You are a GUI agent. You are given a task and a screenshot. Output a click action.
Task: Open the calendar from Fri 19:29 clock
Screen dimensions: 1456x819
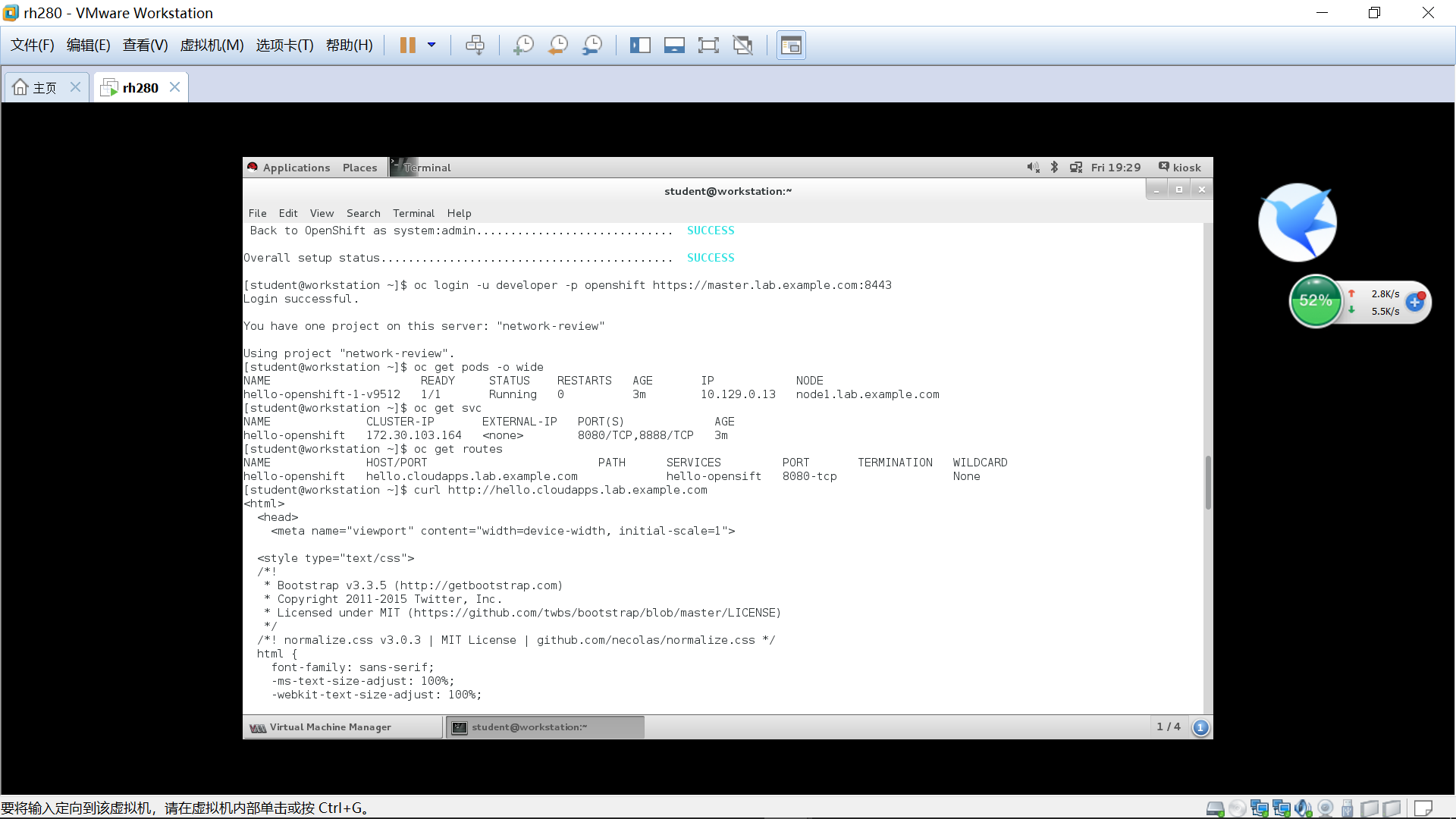click(x=1116, y=167)
